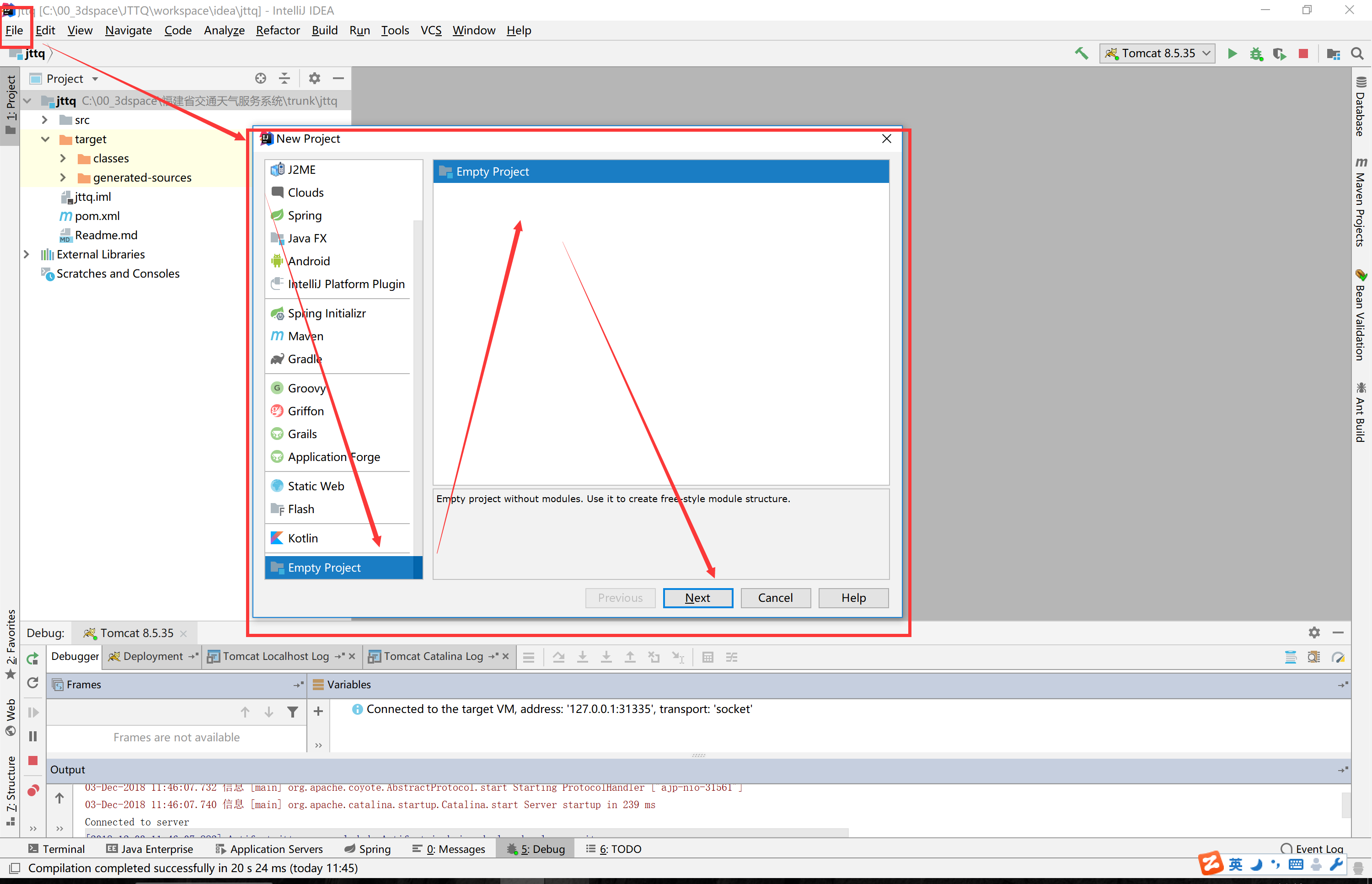Screen dimensions: 1372x884
Task: Click the Rerun Tomcat icon in Debug panel
Action: pyautogui.click(x=33, y=659)
